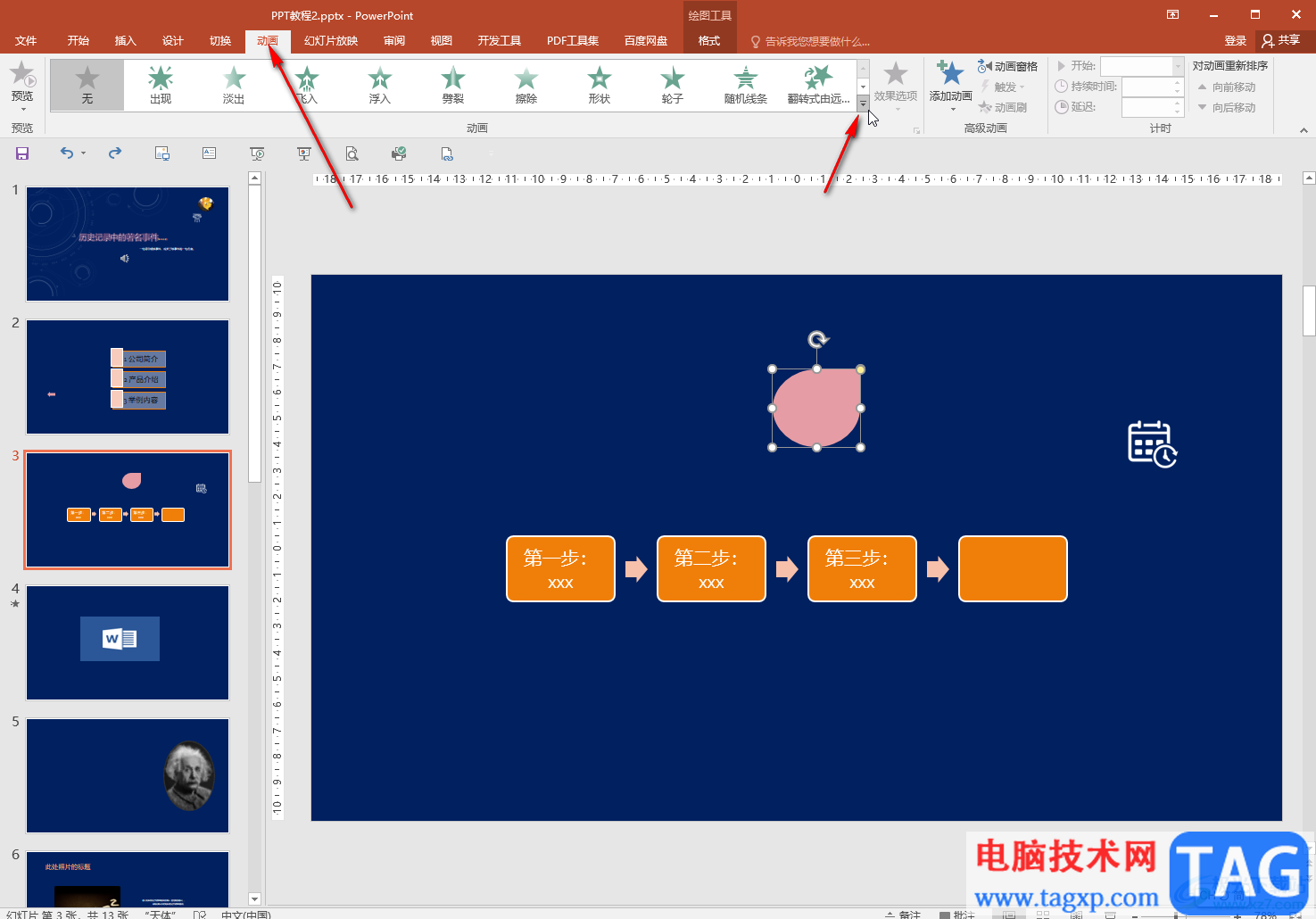Select the empty fourth orange box
1316x919 pixels.
1013,569
